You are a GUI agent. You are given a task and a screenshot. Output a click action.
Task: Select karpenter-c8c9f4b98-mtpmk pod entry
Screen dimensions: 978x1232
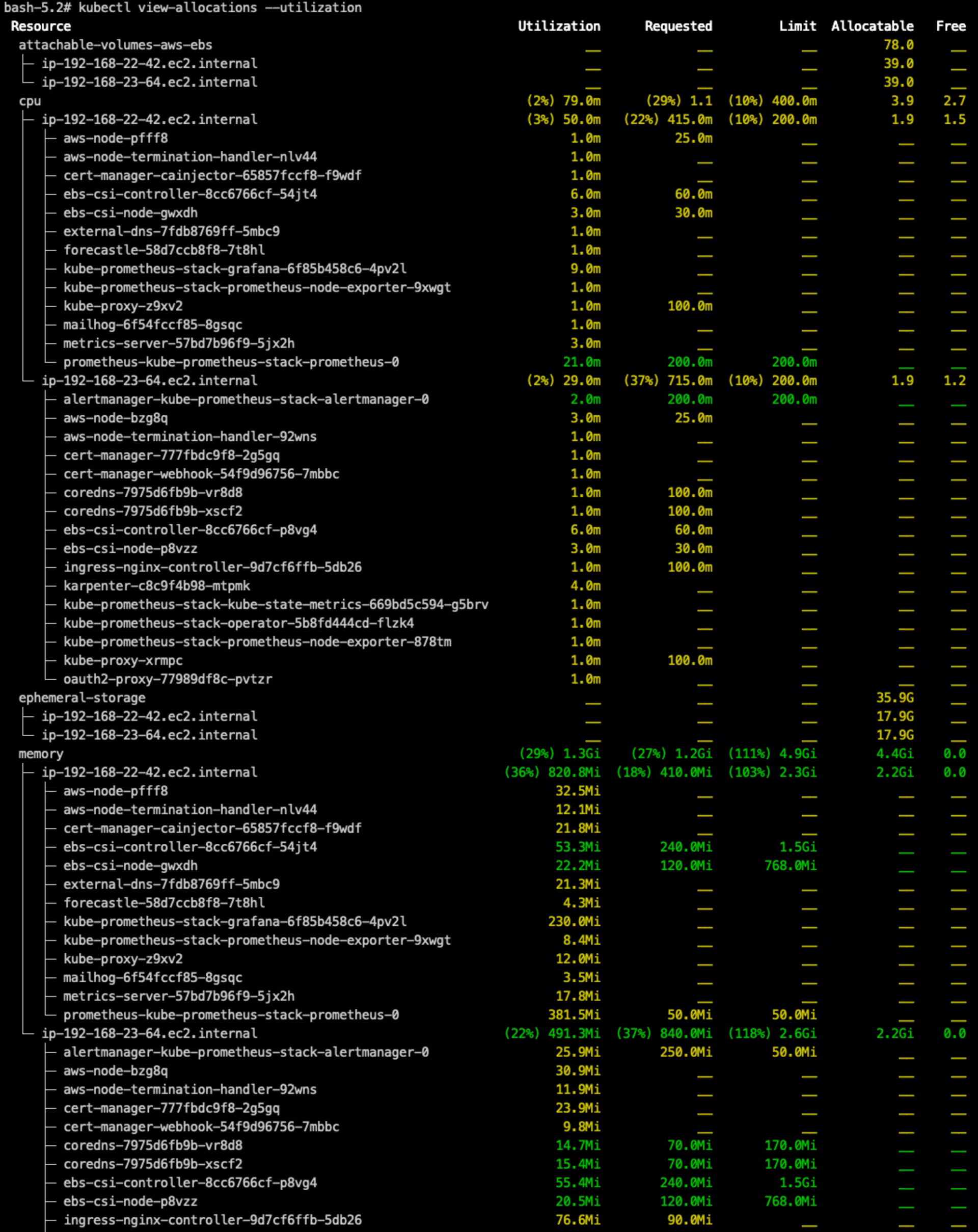pyautogui.click(x=156, y=586)
